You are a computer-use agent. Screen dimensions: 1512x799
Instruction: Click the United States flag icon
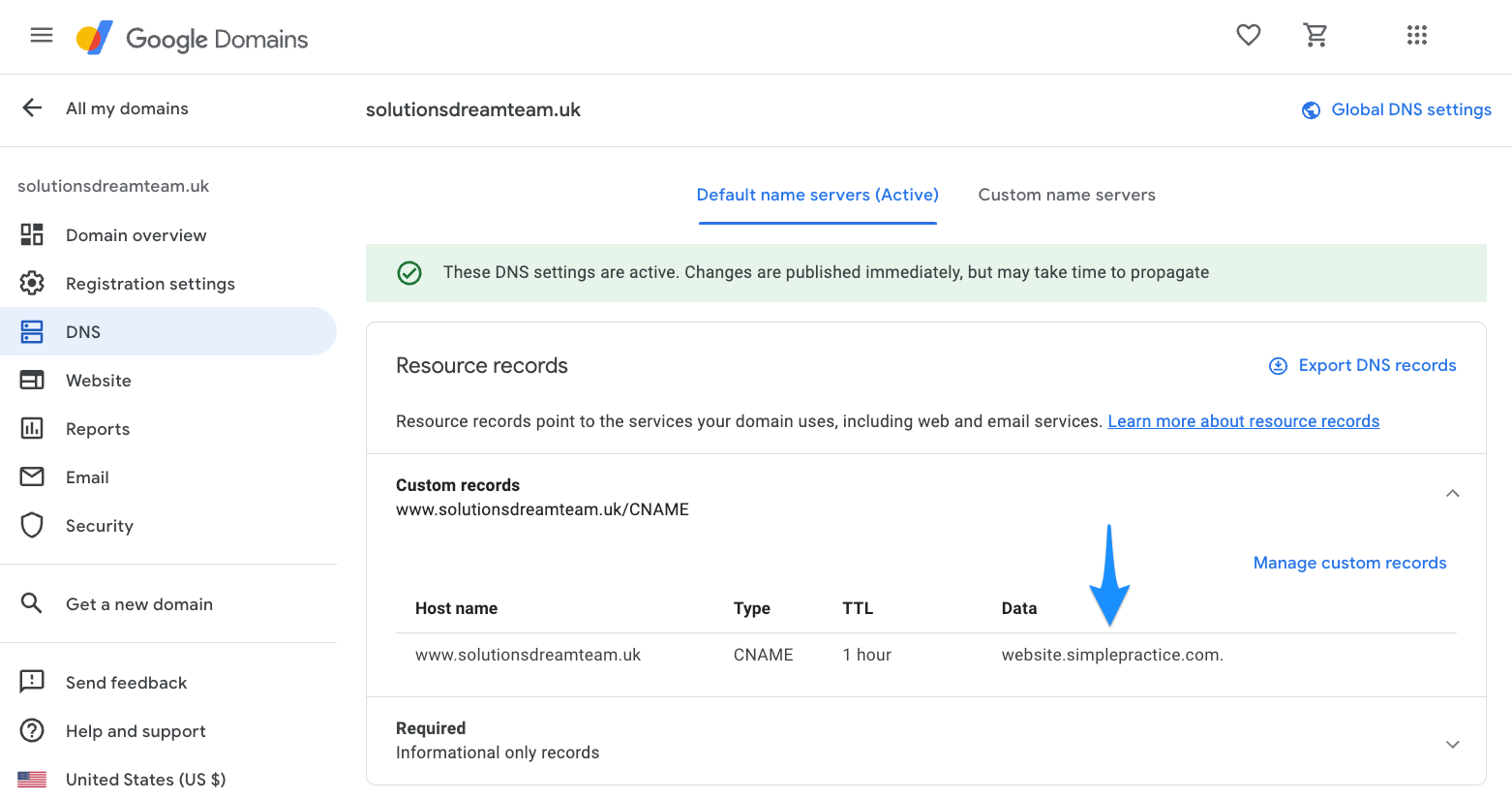click(32, 779)
